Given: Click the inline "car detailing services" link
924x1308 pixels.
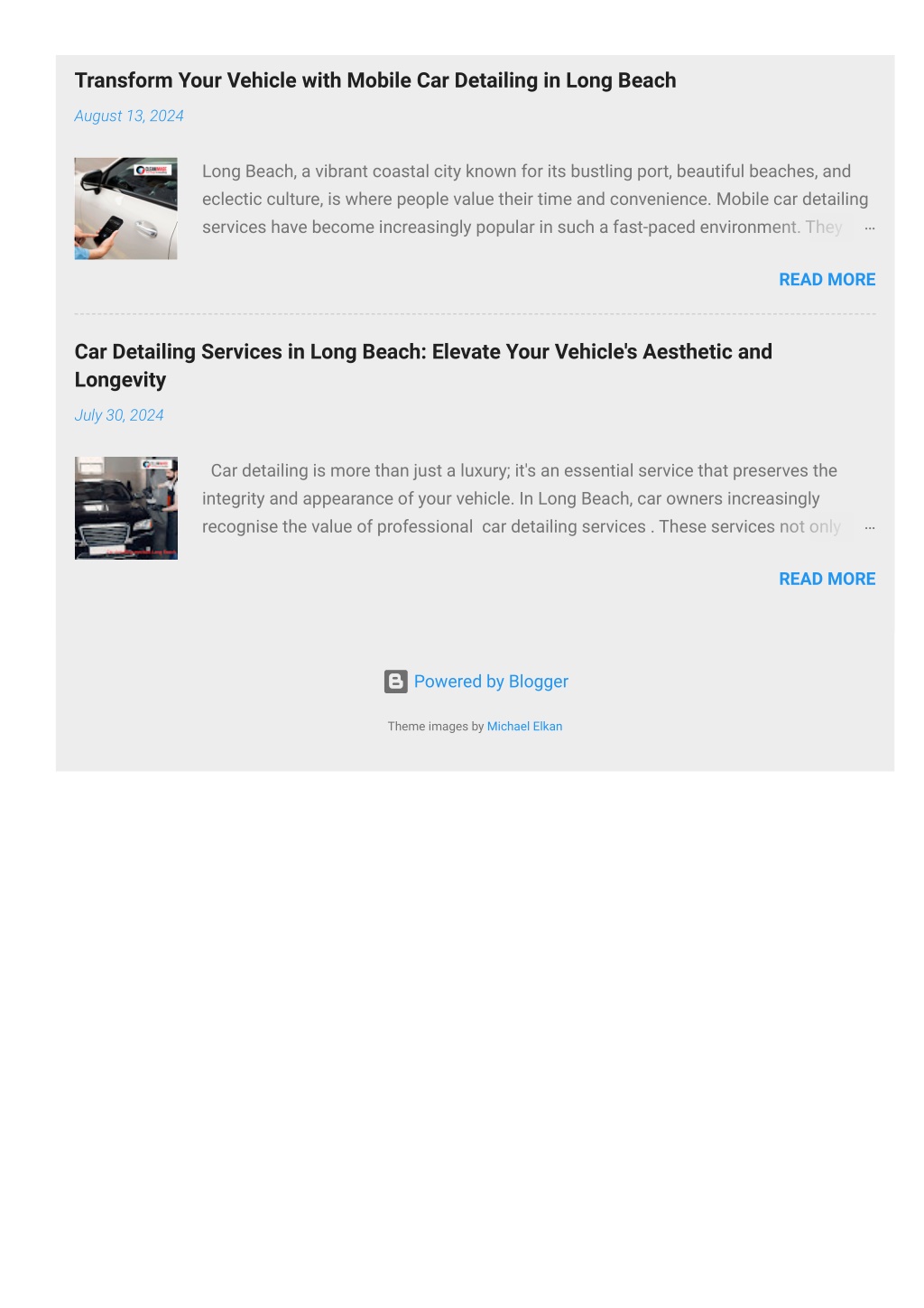Looking at the screenshot, I should [564, 527].
